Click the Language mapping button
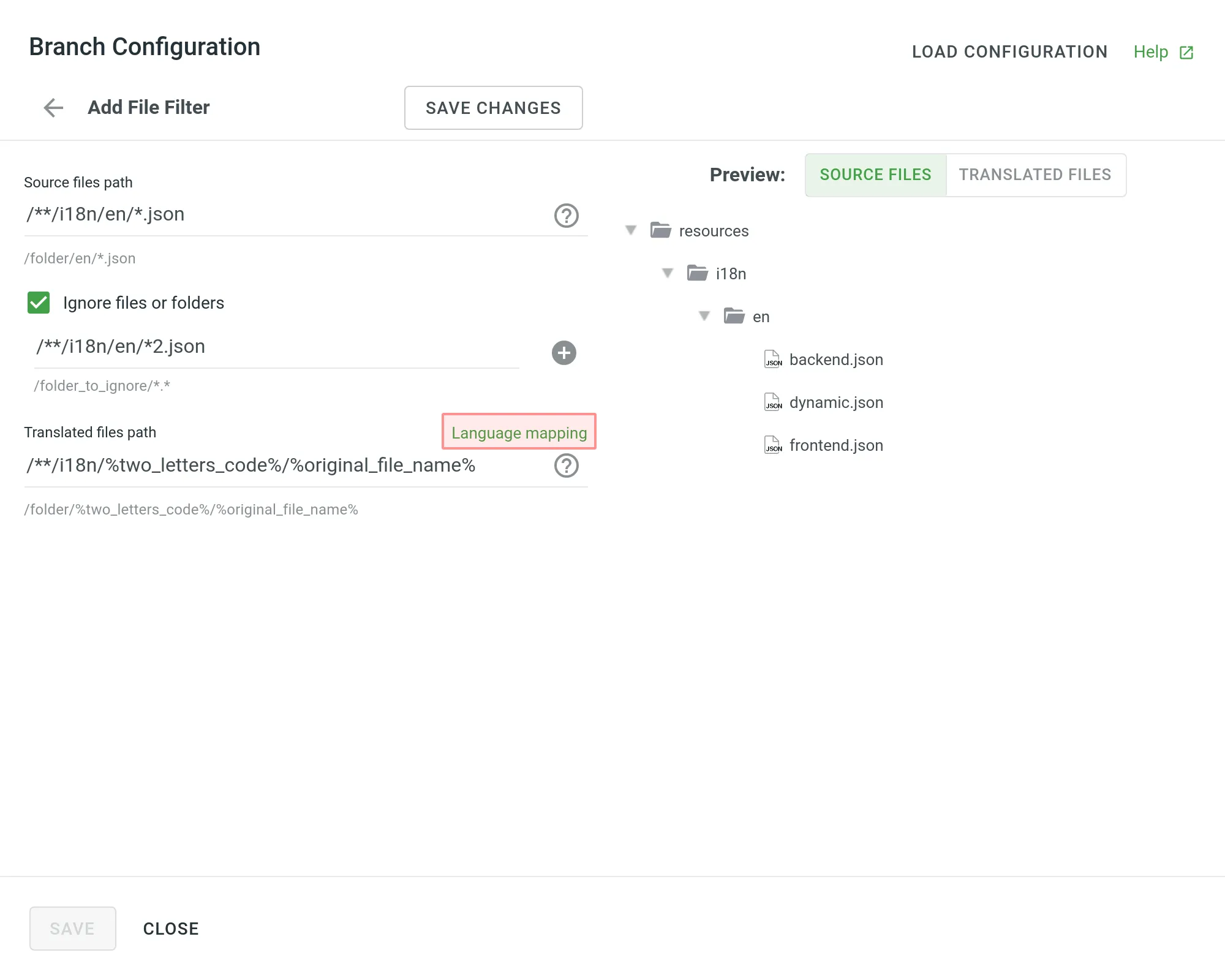This screenshot has width=1225, height=980. [x=519, y=432]
